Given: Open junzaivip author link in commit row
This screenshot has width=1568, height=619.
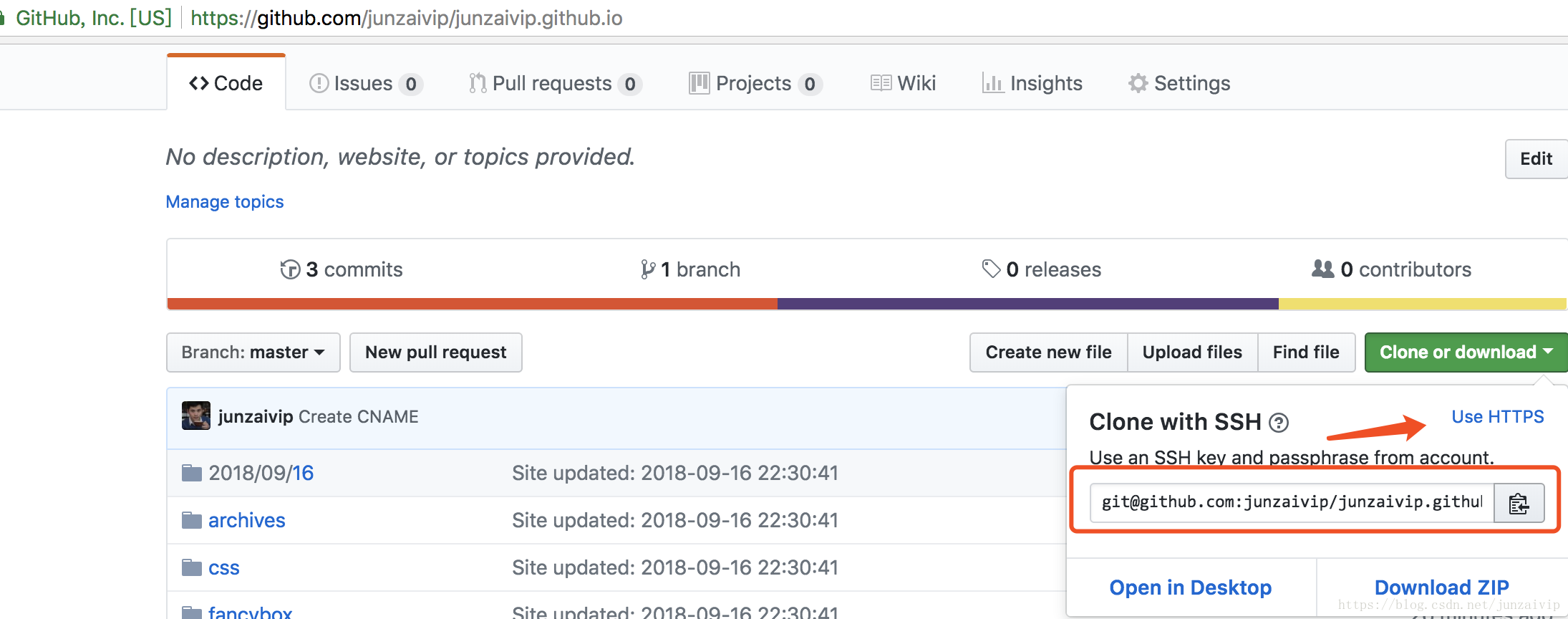Looking at the screenshot, I should coord(256,417).
